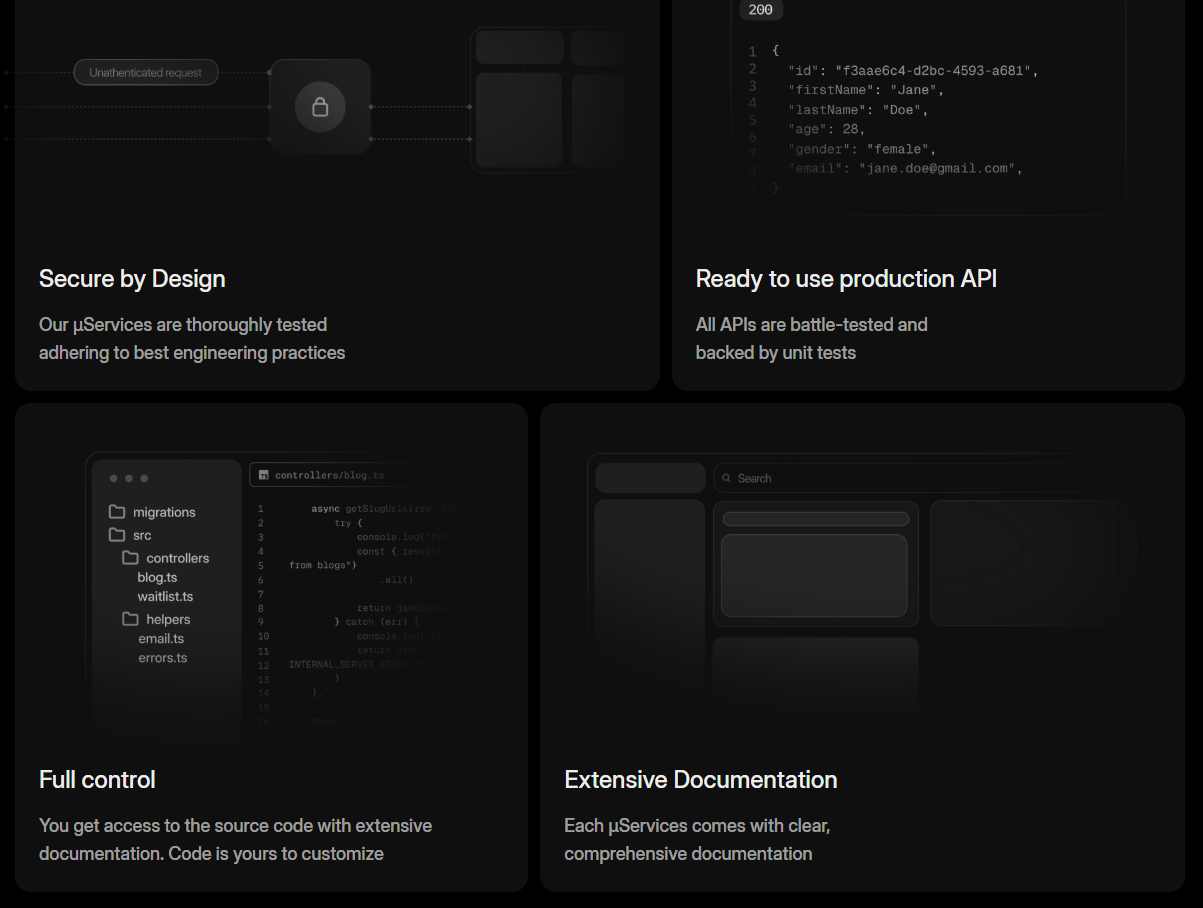Click "Each µServices comes with clear," text
The image size is (1203, 908).
click(697, 826)
